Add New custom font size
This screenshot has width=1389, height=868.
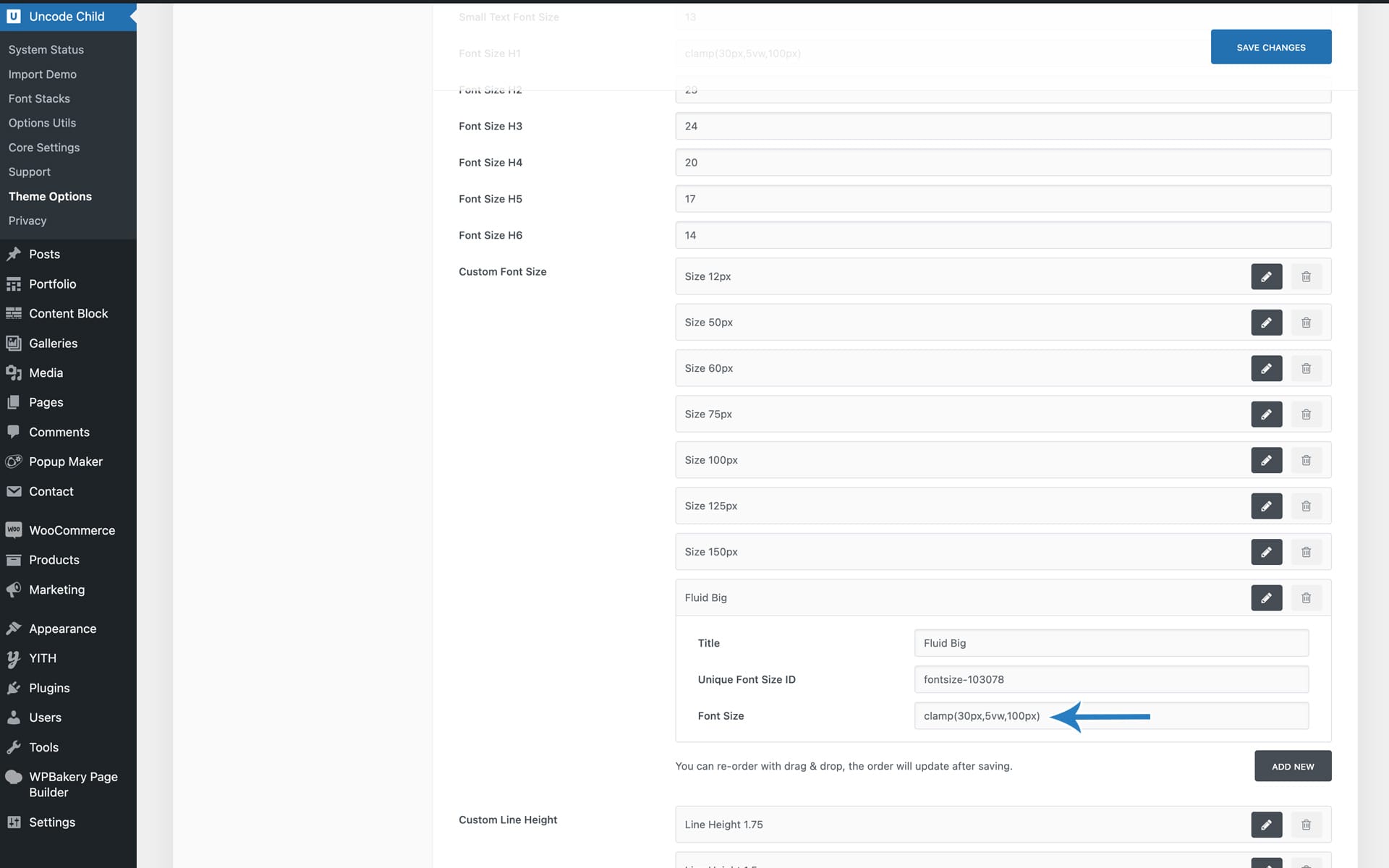1292,766
